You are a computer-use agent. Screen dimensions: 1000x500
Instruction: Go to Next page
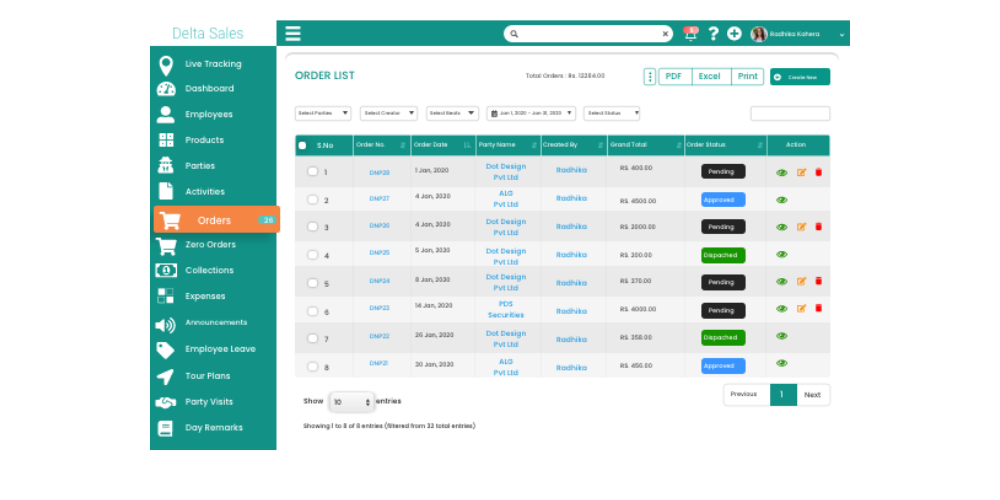(813, 395)
